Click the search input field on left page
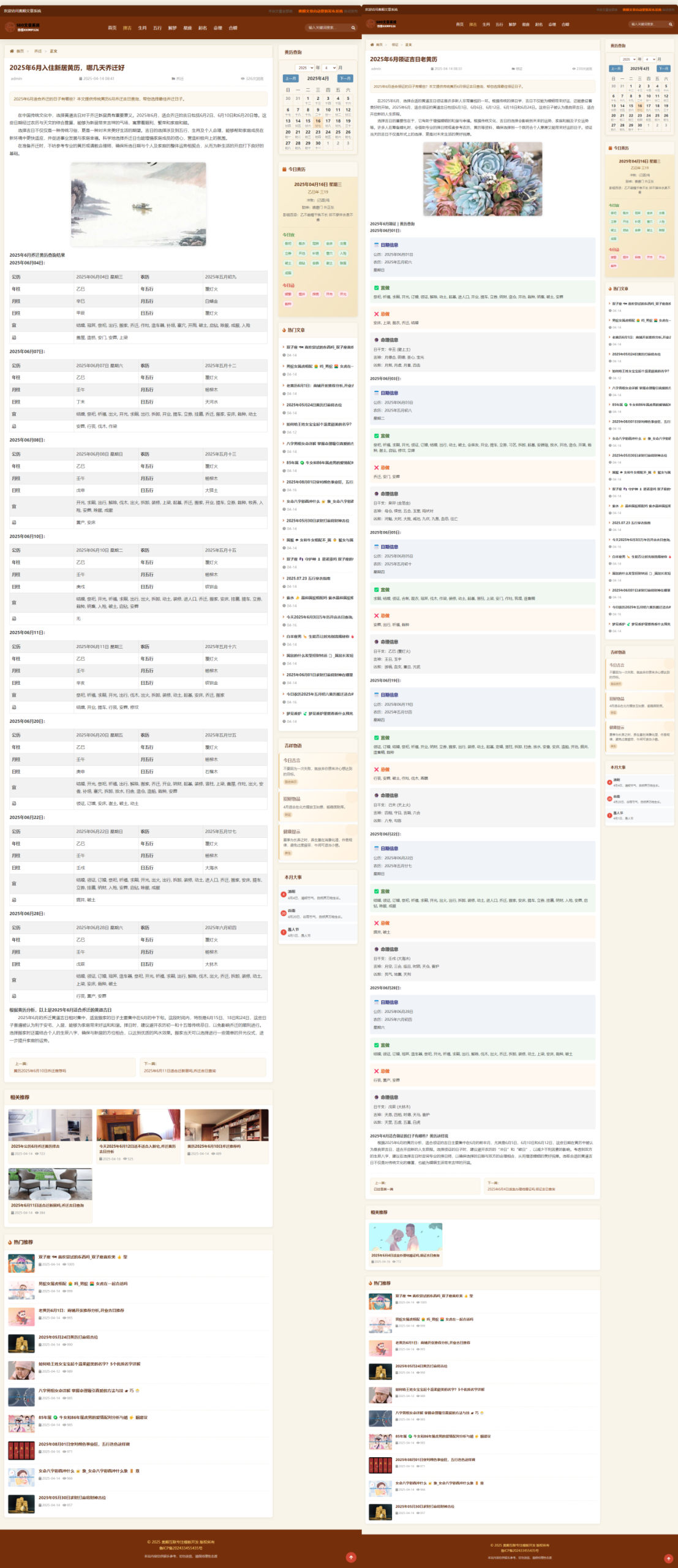The image size is (678, 1568). (x=326, y=28)
